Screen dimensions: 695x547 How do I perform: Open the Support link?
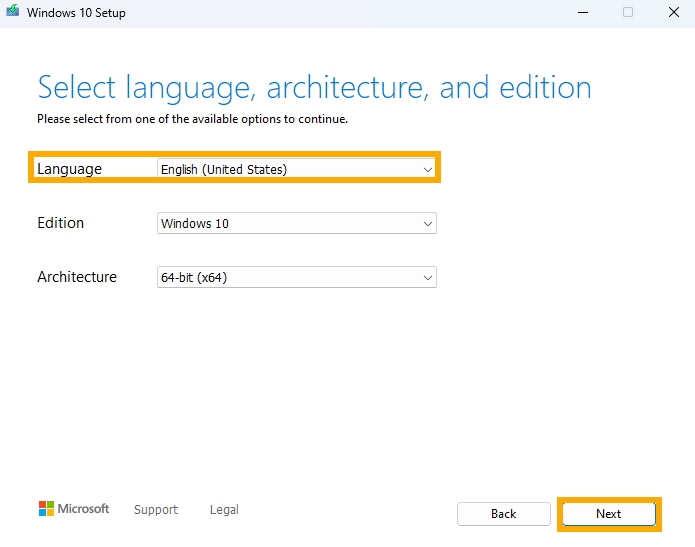tap(156, 510)
